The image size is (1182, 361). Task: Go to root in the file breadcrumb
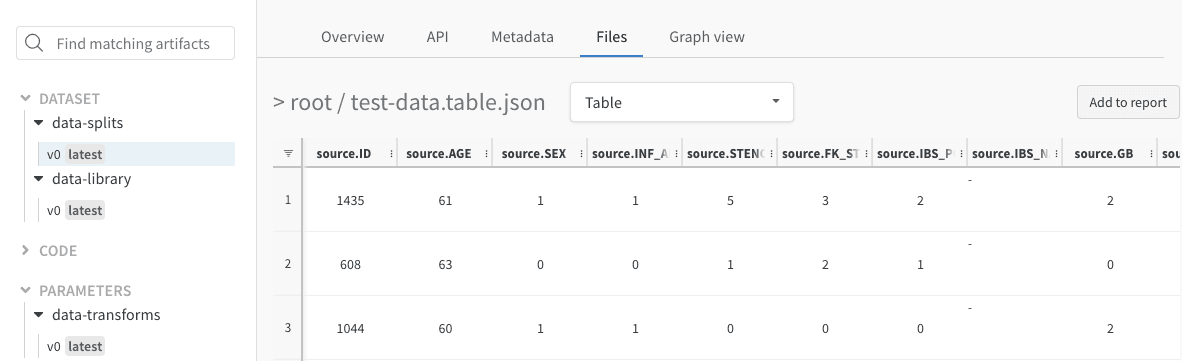click(x=311, y=102)
